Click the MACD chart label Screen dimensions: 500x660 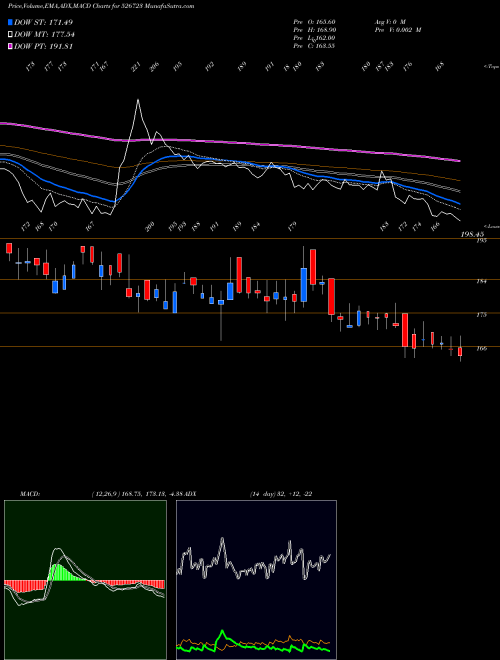30,494
